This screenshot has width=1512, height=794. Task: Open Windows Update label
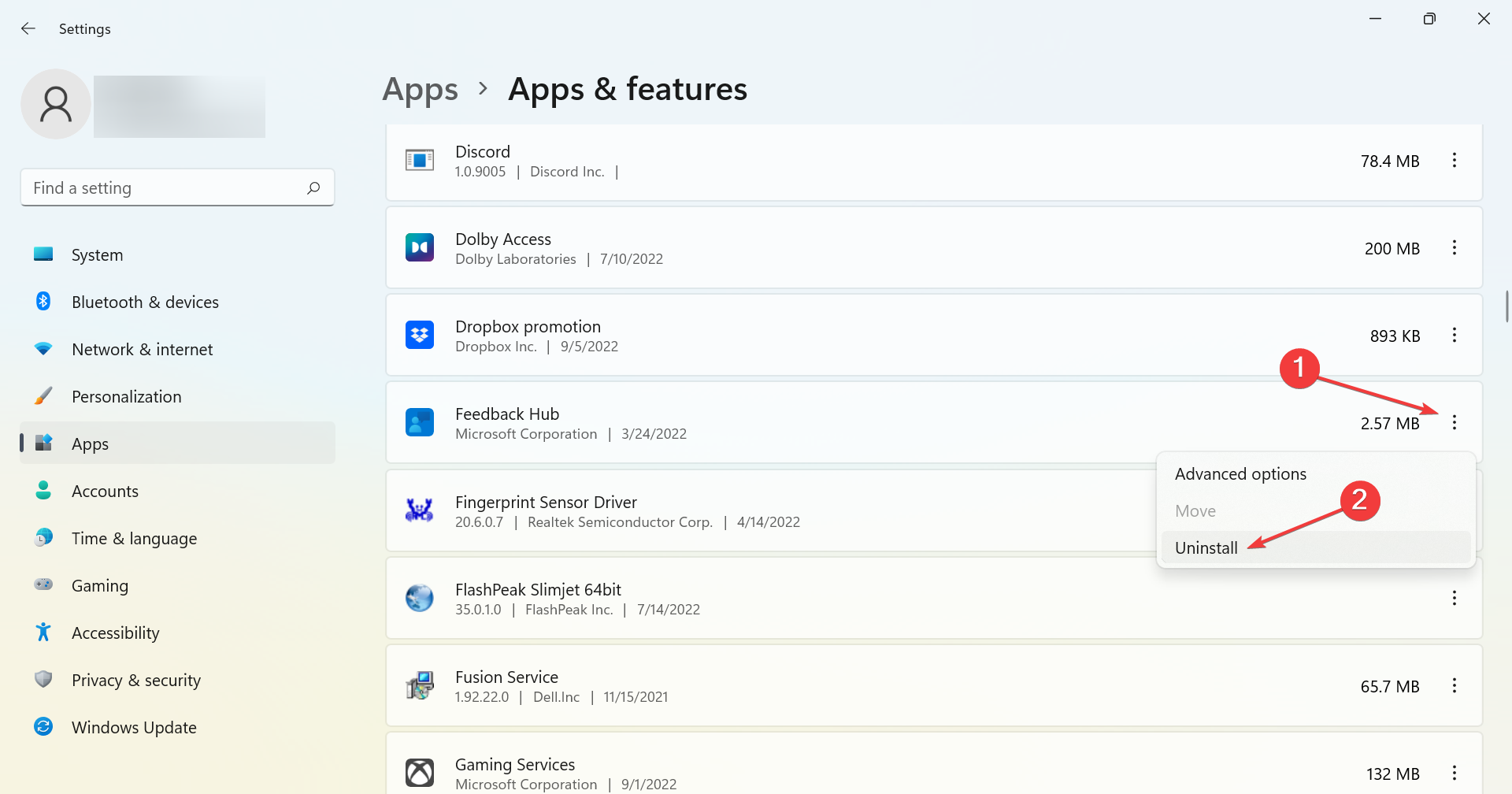(134, 728)
